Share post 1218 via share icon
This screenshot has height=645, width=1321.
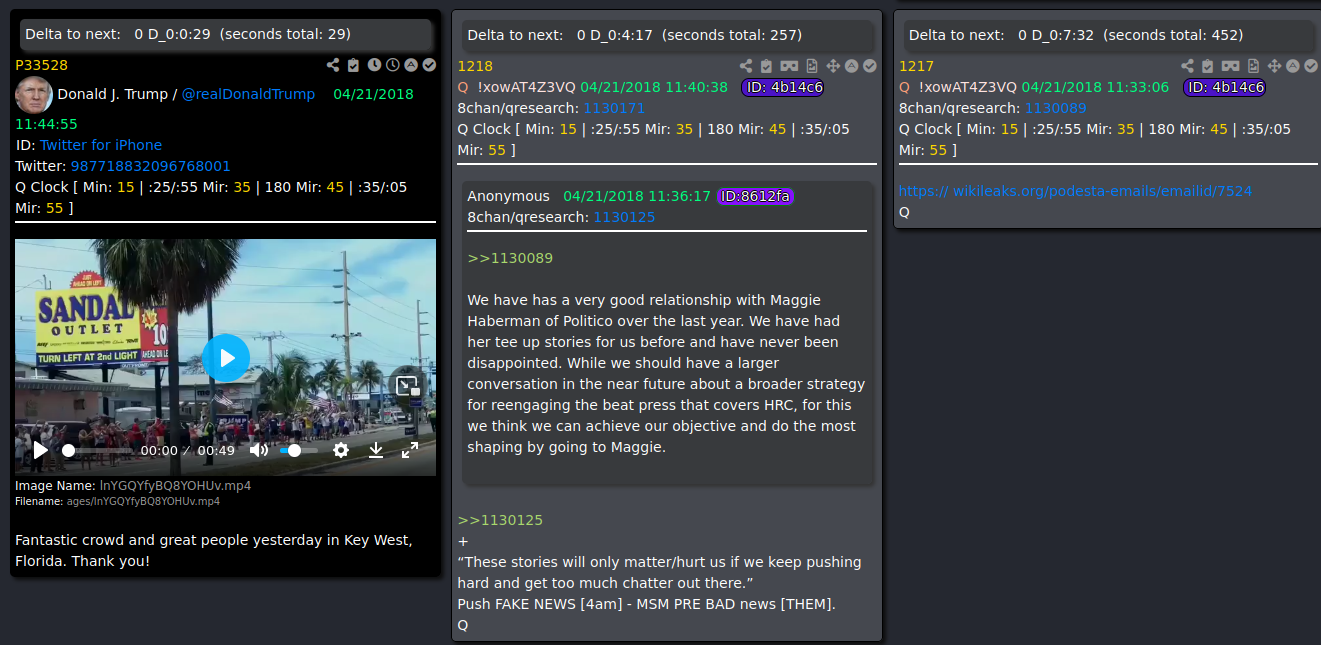pos(746,66)
